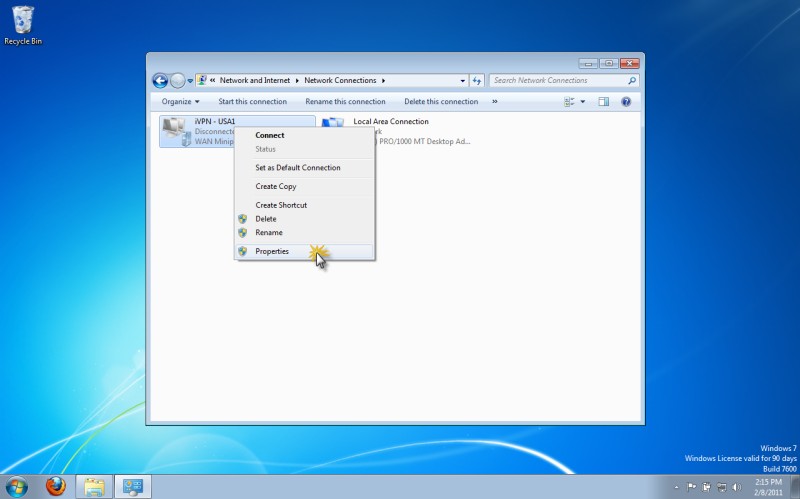The image size is (800, 499).
Task: Toggle the preview pane icon
Action: (604, 102)
